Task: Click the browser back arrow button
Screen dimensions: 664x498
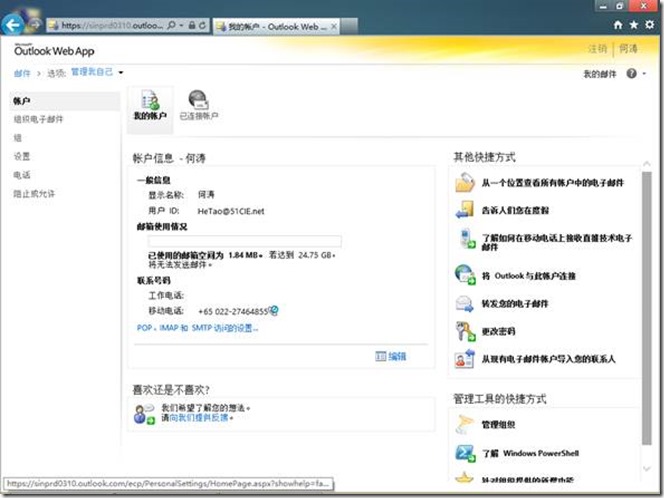Action: pos(13,25)
